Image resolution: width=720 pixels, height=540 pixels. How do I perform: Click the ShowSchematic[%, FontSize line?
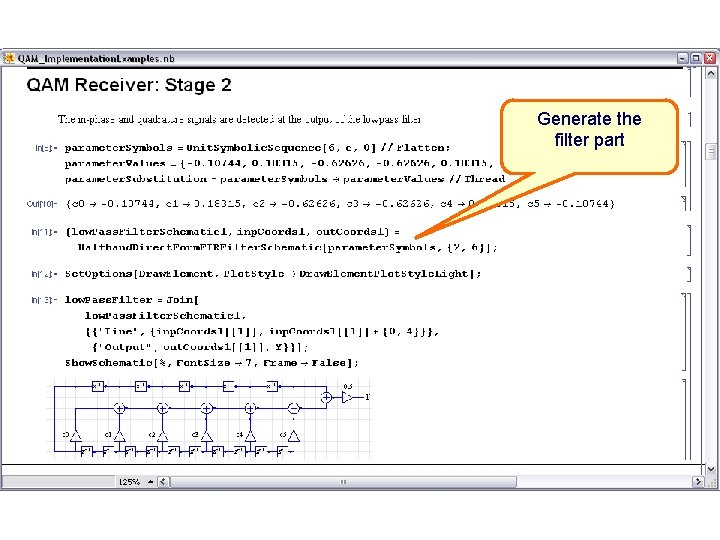click(x=211, y=363)
